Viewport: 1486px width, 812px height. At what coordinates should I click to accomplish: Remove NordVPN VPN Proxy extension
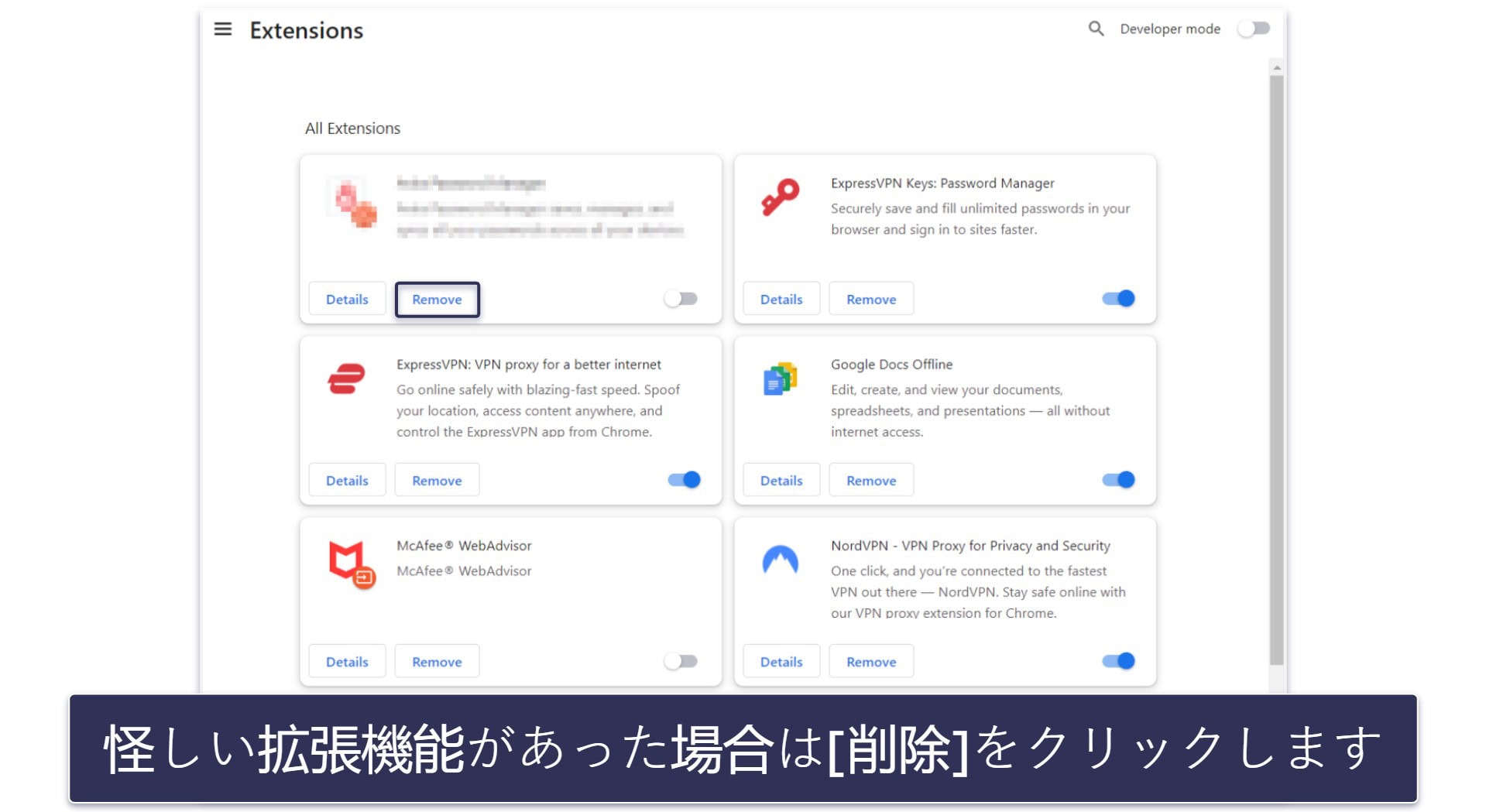[x=871, y=661]
